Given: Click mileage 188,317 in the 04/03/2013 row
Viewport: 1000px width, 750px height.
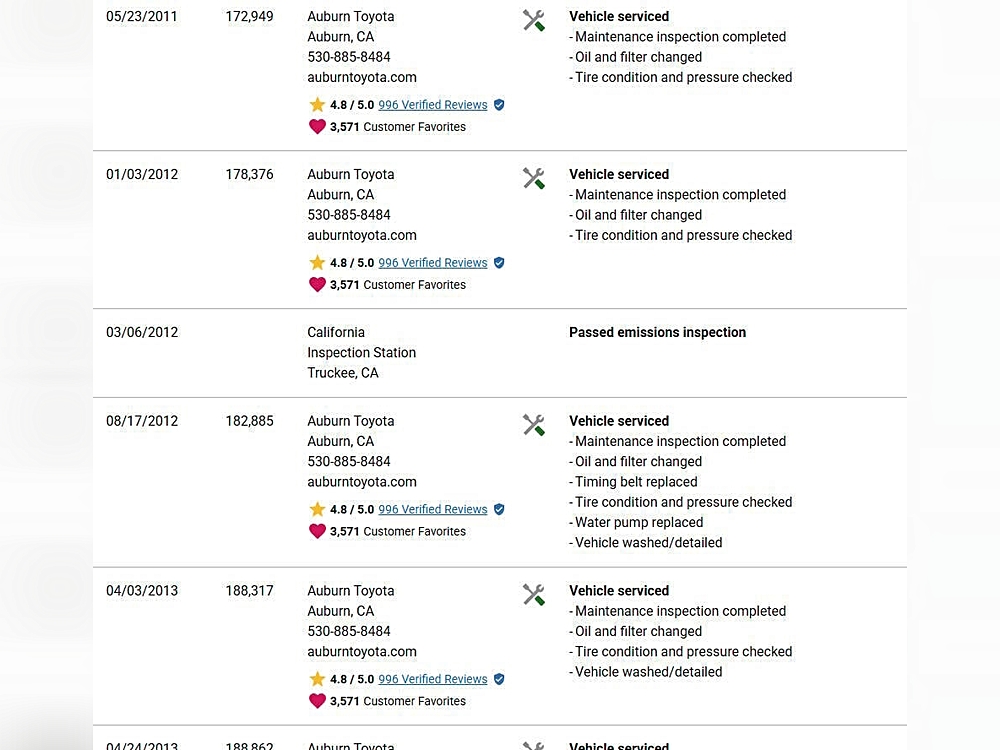Looking at the screenshot, I should click(x=249, y=591).
